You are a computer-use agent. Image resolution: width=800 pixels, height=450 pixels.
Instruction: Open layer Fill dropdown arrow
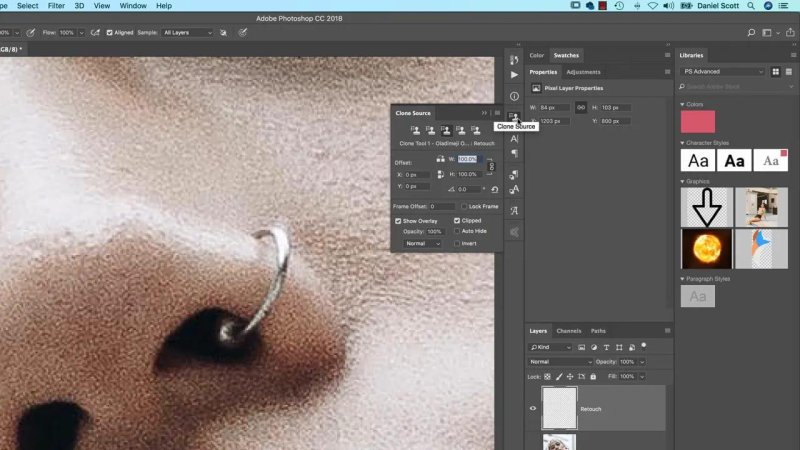tap(642, 377)
